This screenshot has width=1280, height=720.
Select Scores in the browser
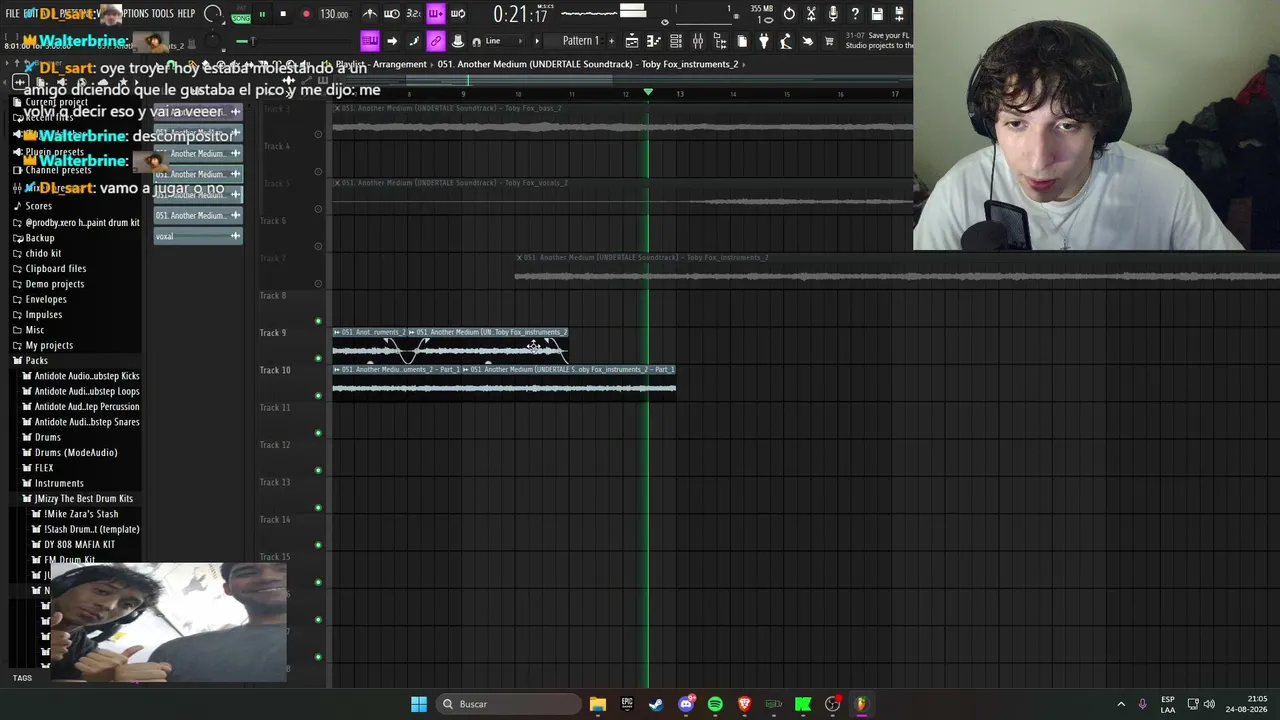(x=38, y=206)
